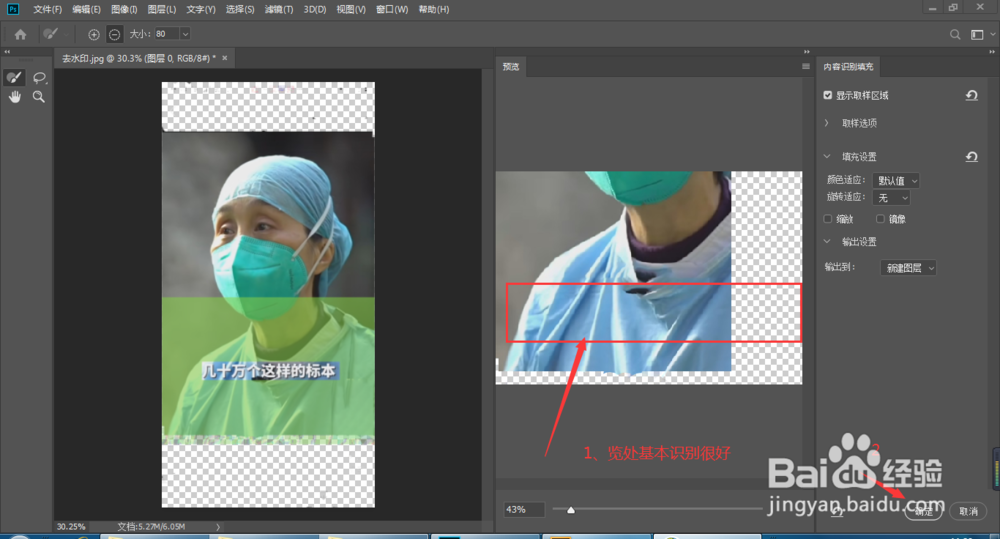Open the preview panel flyout menu
The width and height of the screenshot is (1000, 539).
(x=805, y=66)
